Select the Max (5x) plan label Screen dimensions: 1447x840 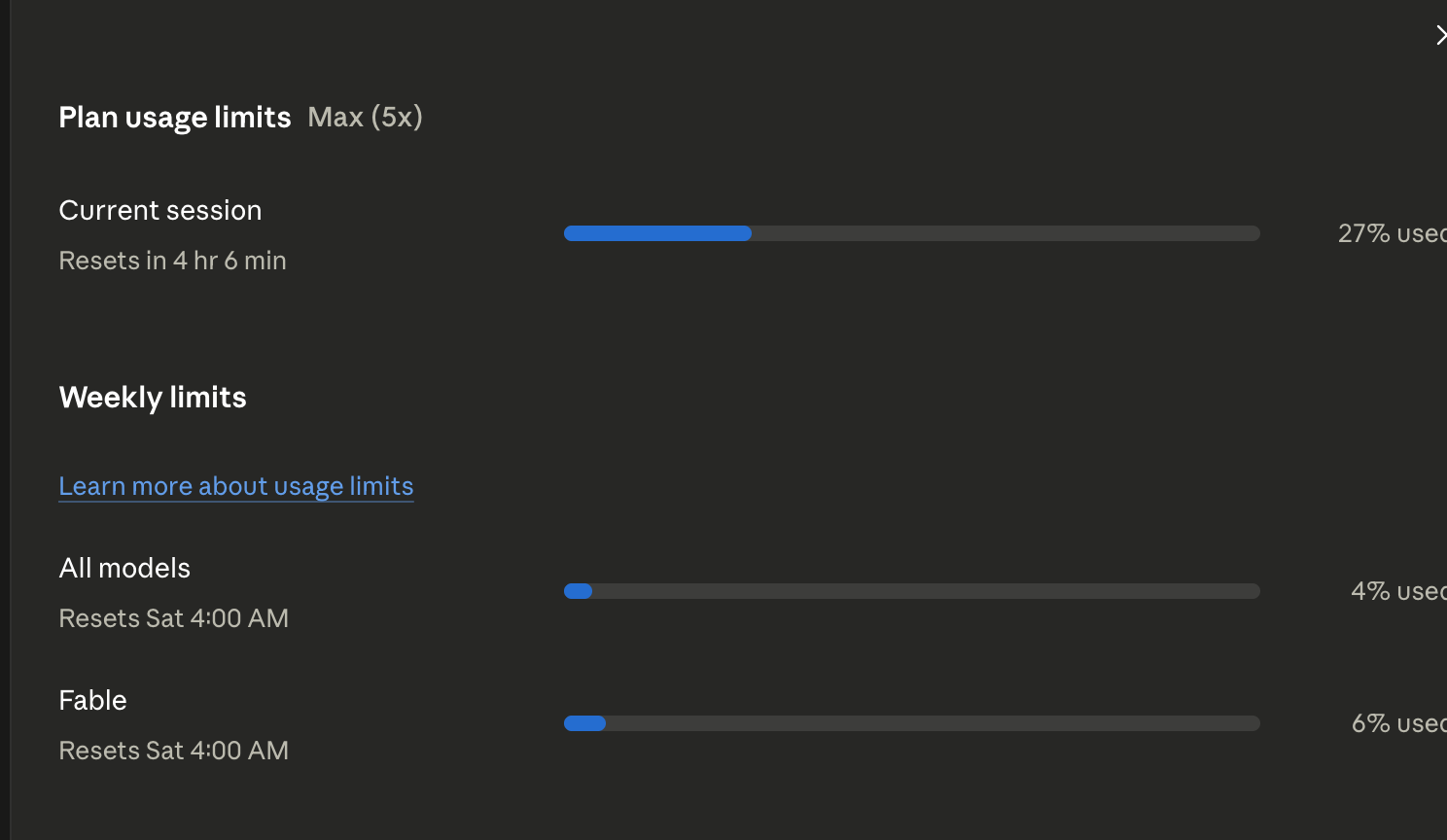tap(365, 118)
